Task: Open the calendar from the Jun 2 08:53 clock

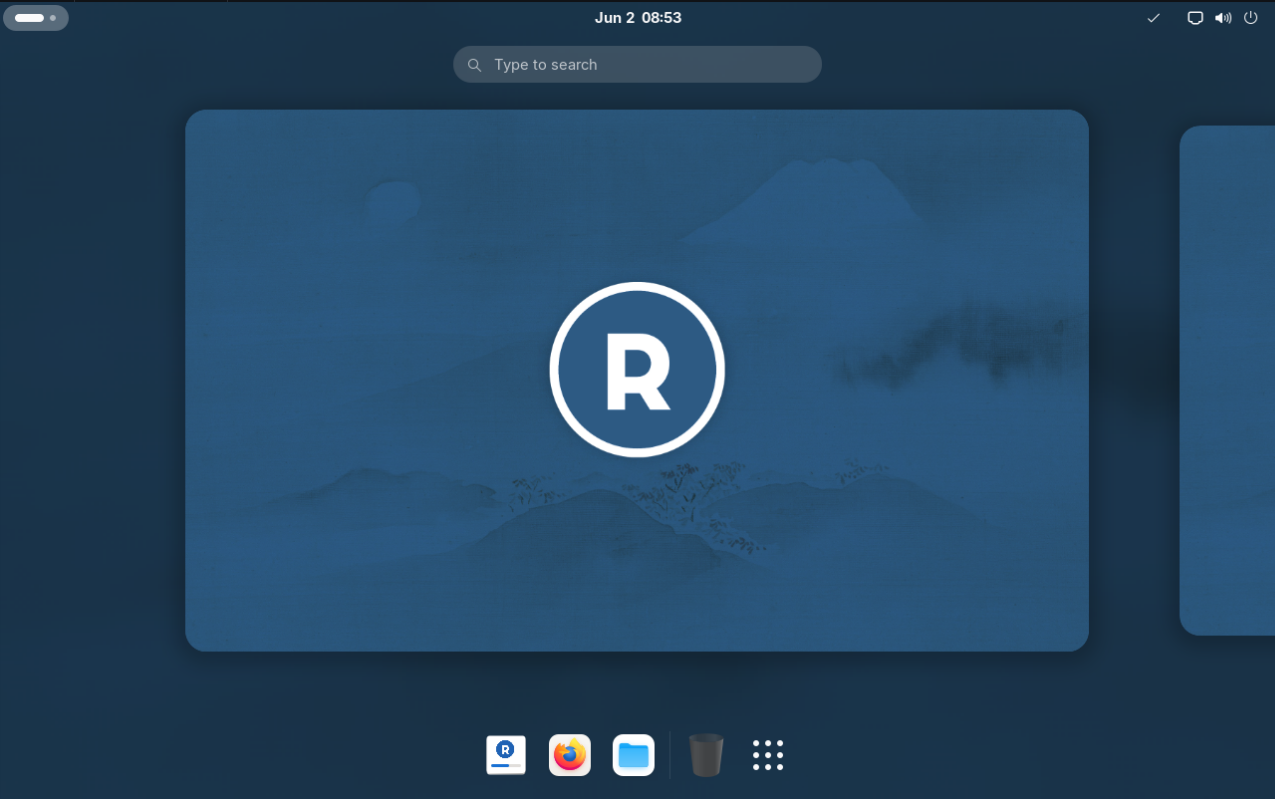Action: point(638,17)
